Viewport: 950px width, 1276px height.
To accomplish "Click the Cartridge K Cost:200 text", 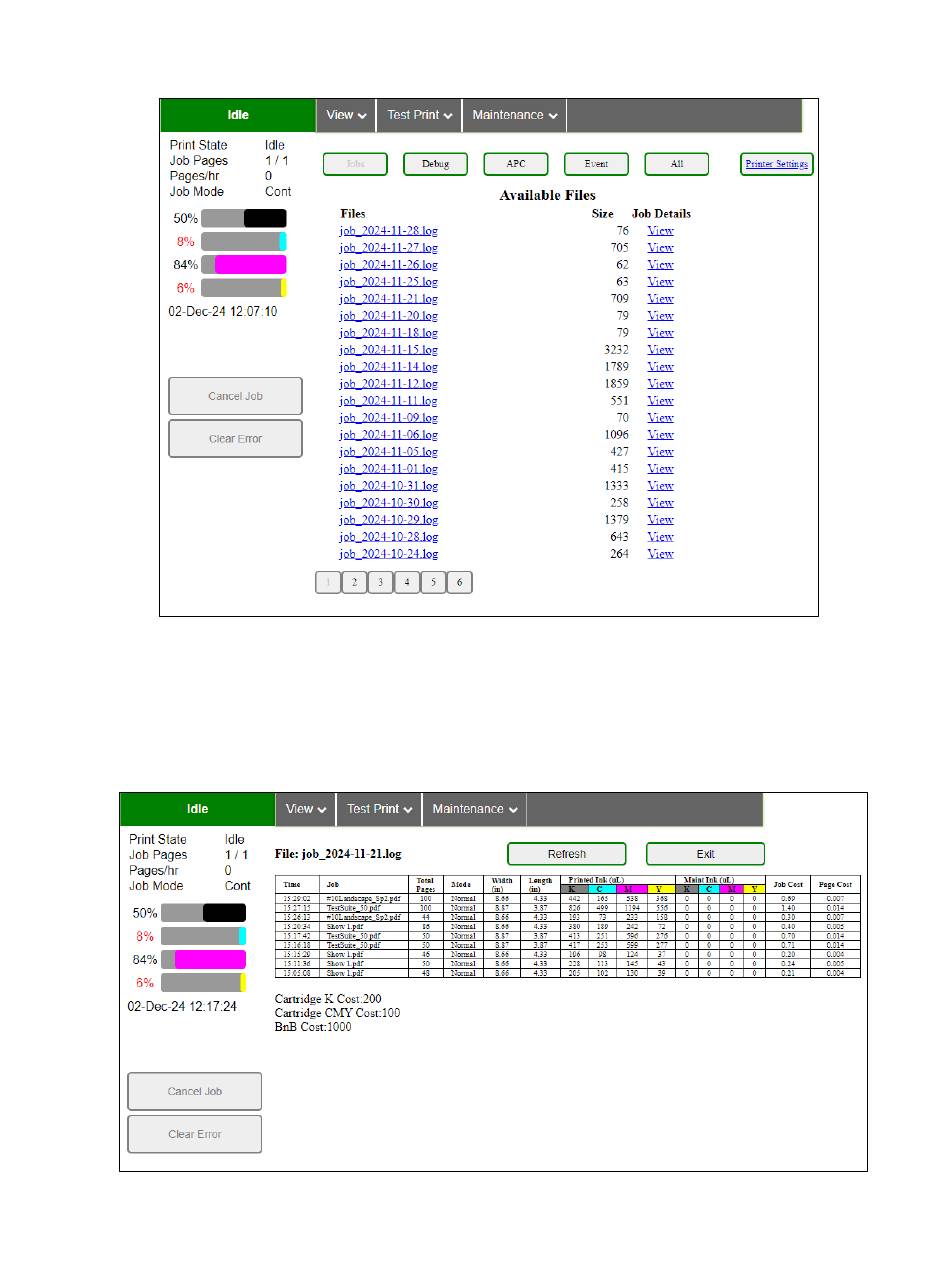I will pyautogui.click(x=328, y=999).
